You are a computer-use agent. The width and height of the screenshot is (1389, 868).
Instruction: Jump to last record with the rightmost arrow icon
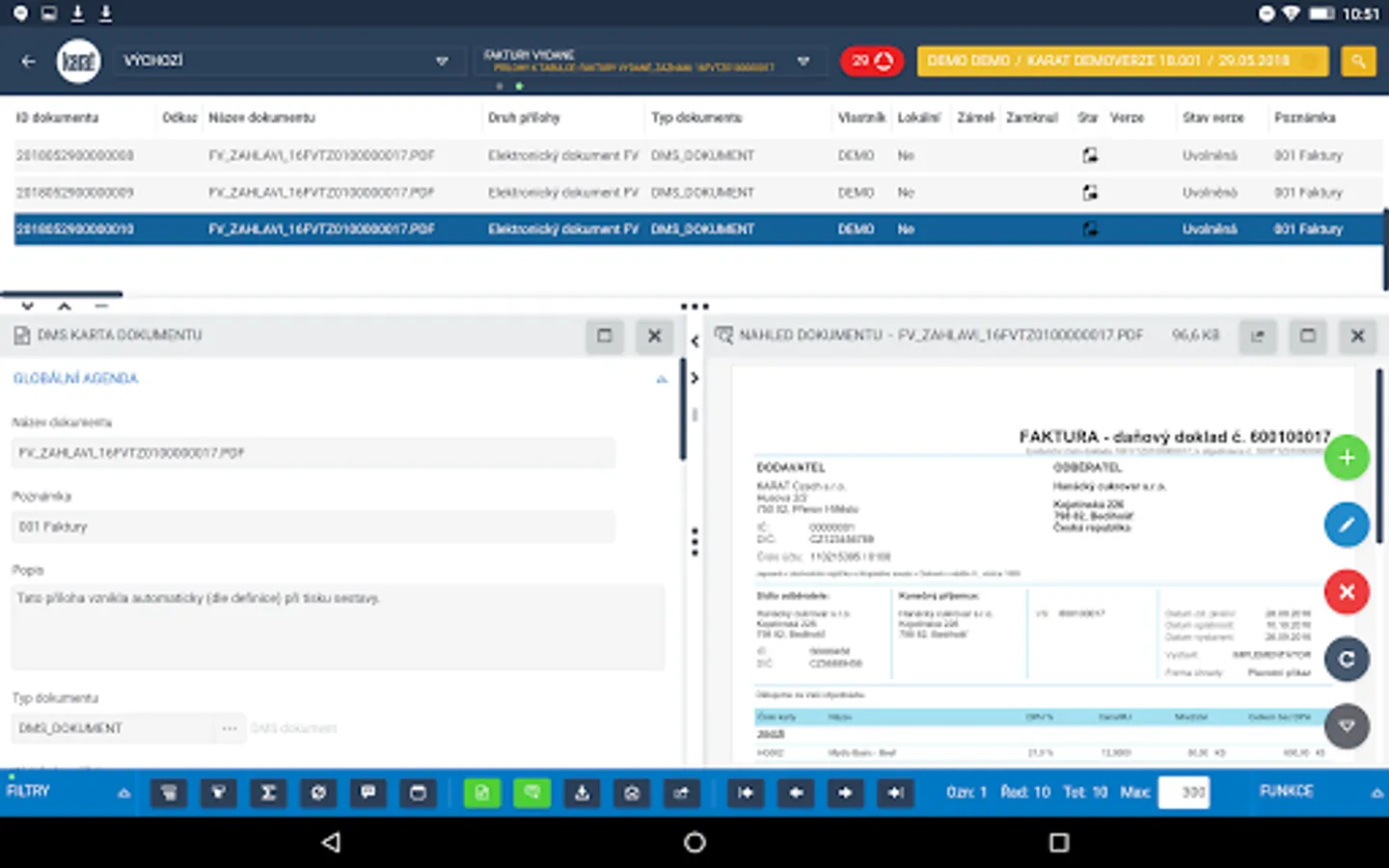click(895, 792)
